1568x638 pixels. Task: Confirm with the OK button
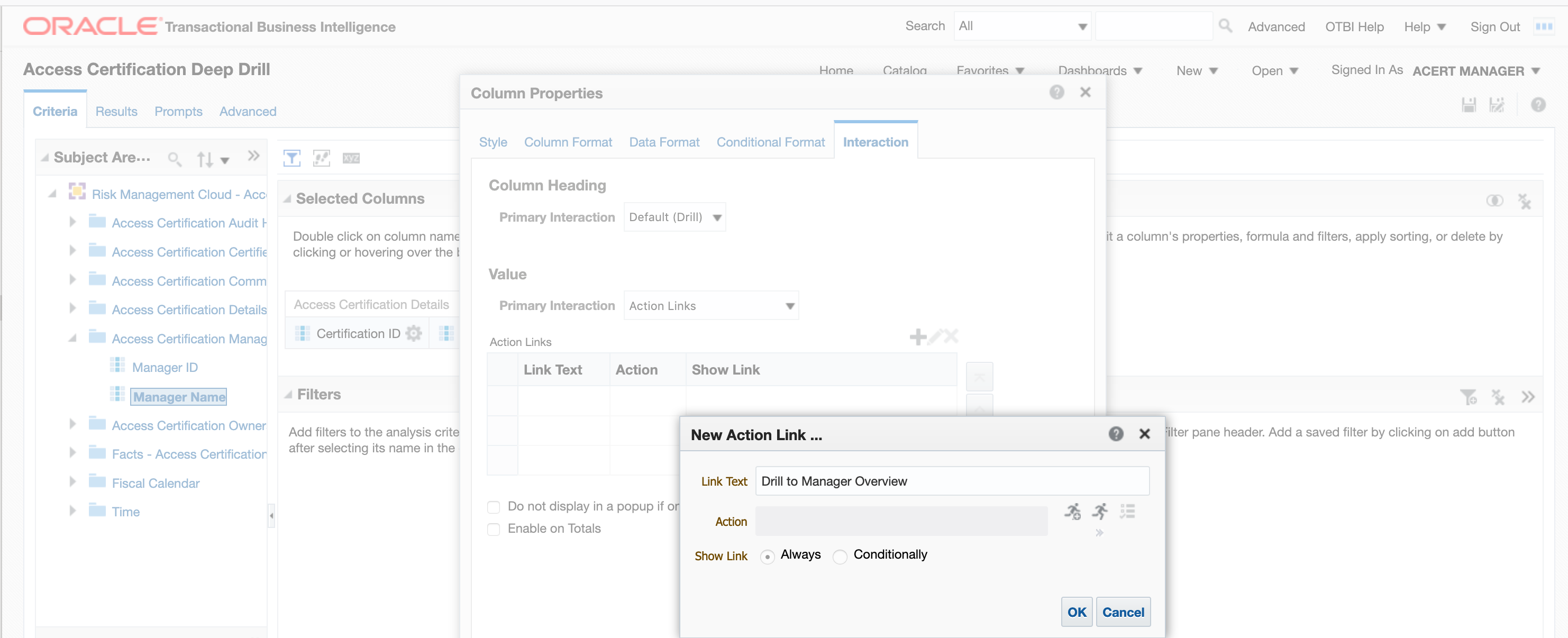(x=1076, y=612)
